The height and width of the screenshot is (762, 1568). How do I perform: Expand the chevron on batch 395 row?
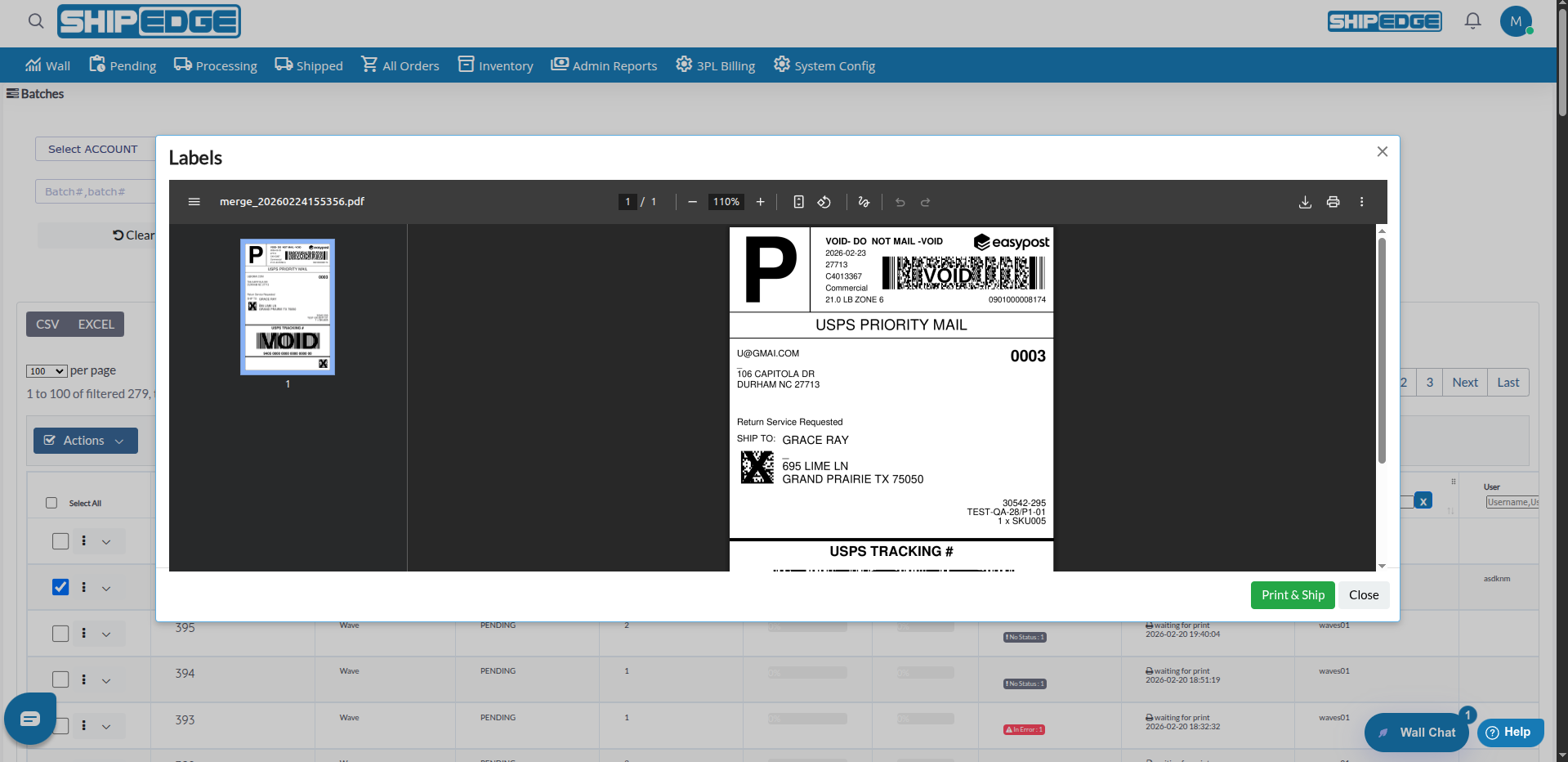(107, 634)
